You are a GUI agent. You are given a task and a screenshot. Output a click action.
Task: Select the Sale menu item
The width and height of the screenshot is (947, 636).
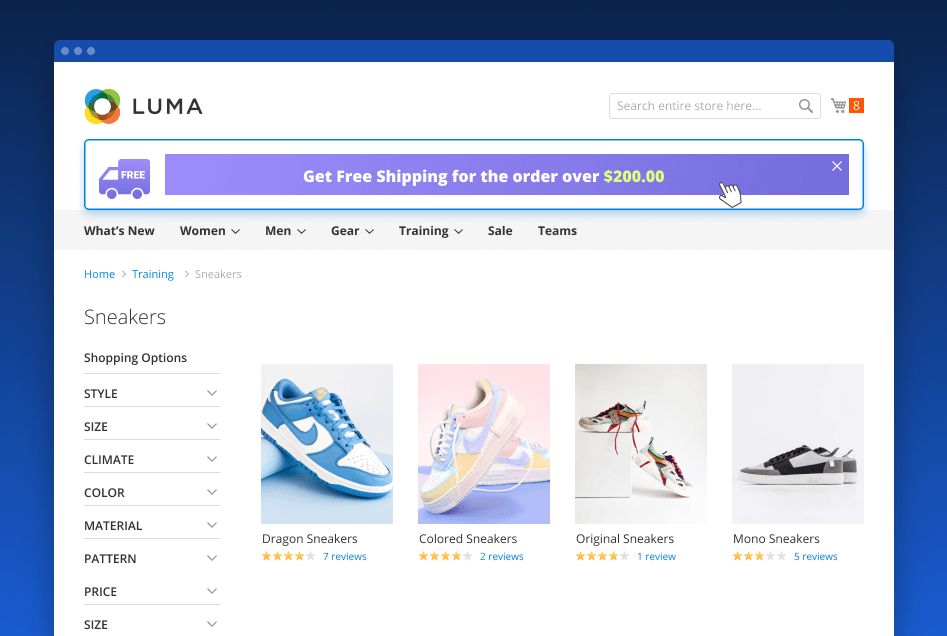[500, 231]
